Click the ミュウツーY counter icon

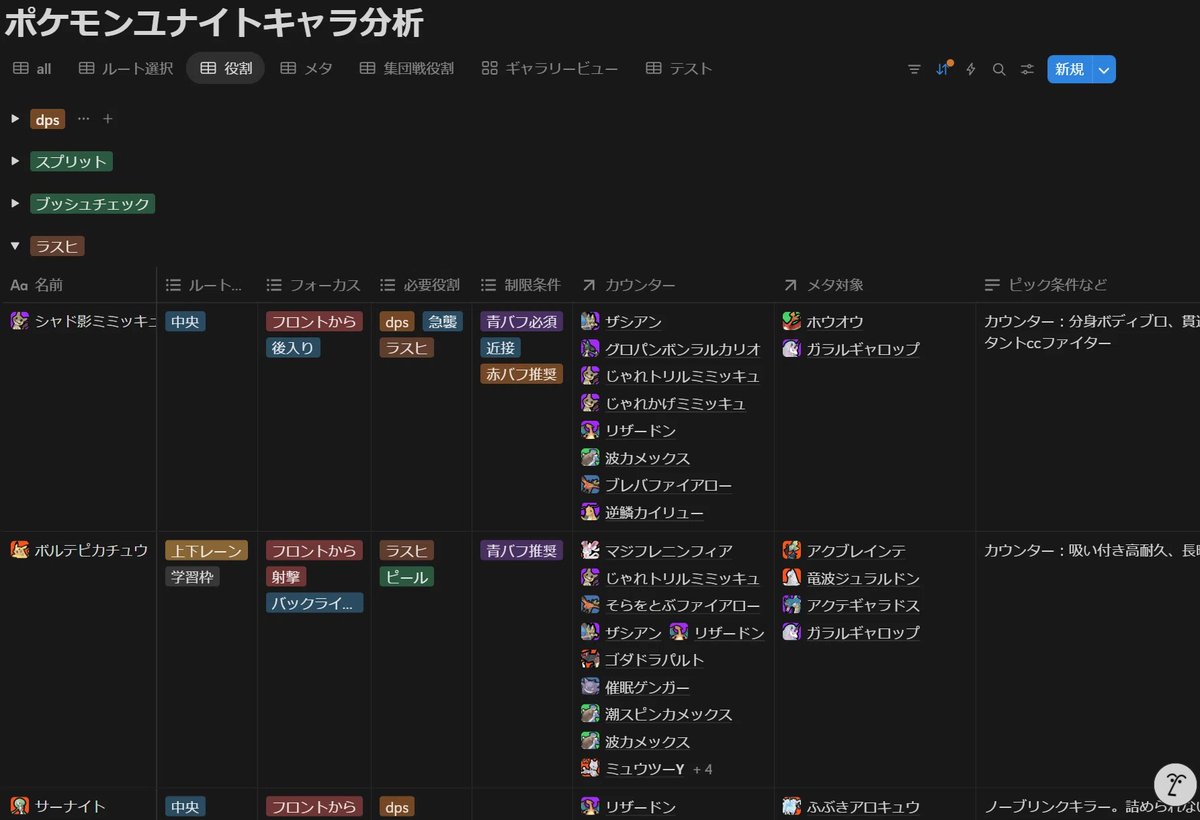pyautogui.click(x=590, y=769)
